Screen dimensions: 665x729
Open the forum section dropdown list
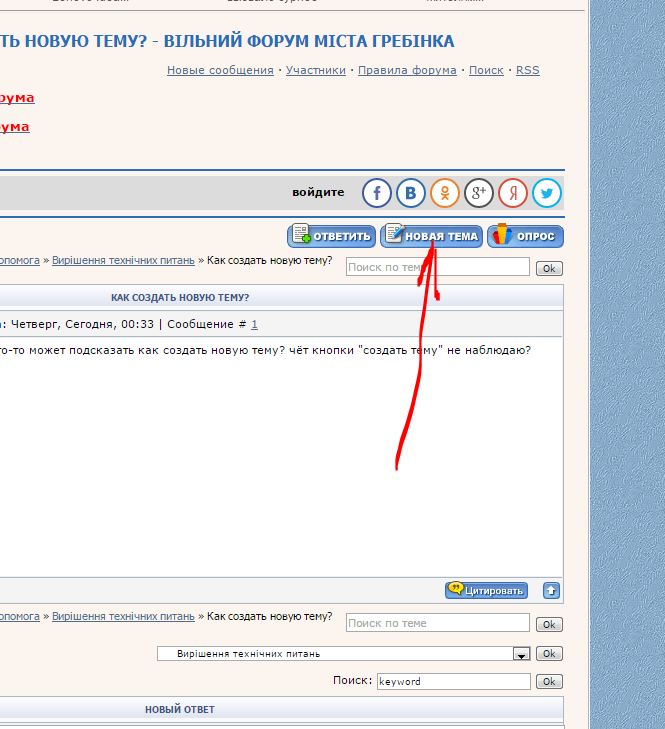pos(520,654)
